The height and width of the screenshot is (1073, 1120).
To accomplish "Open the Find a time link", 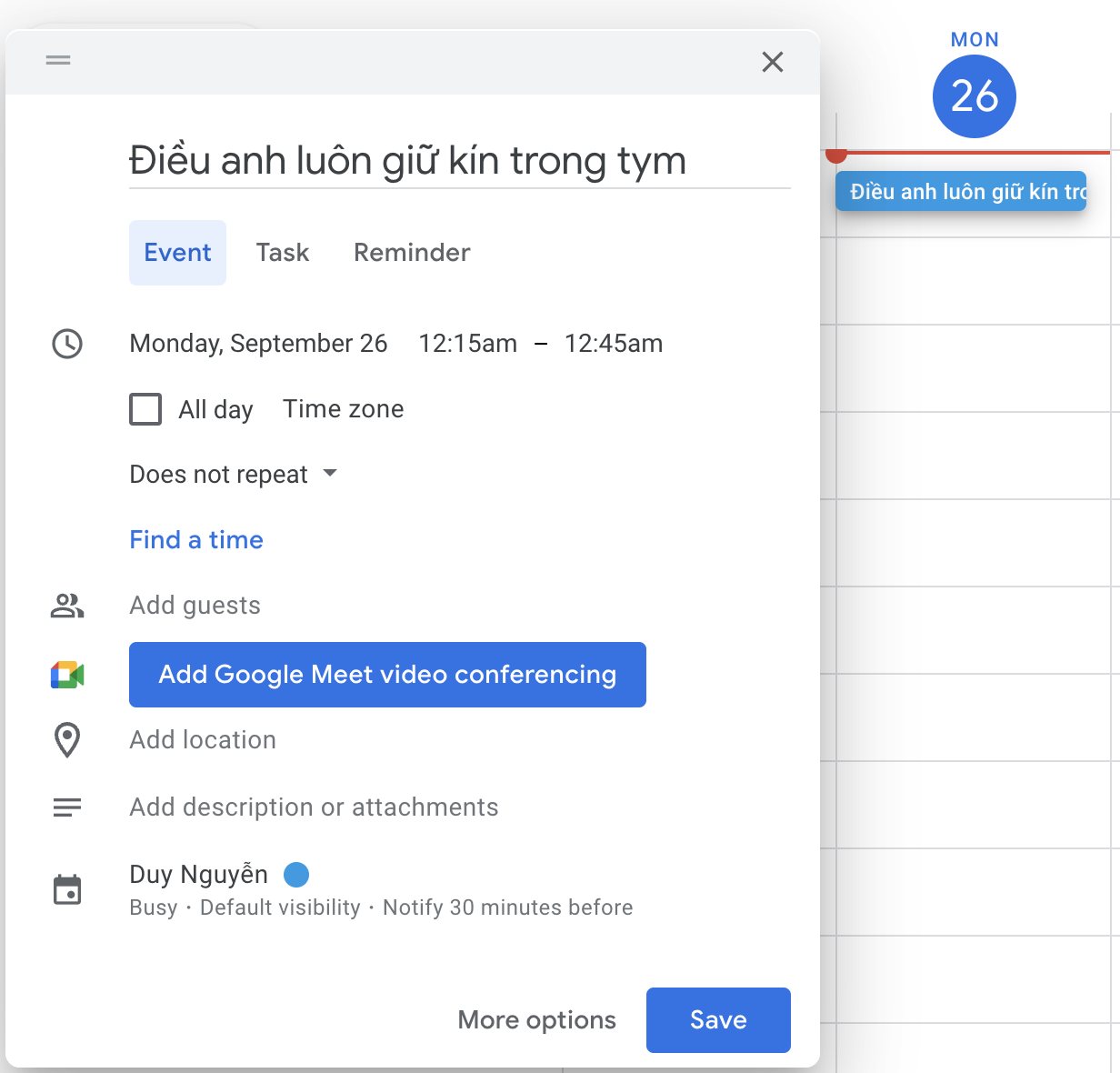I will [196, 540].
